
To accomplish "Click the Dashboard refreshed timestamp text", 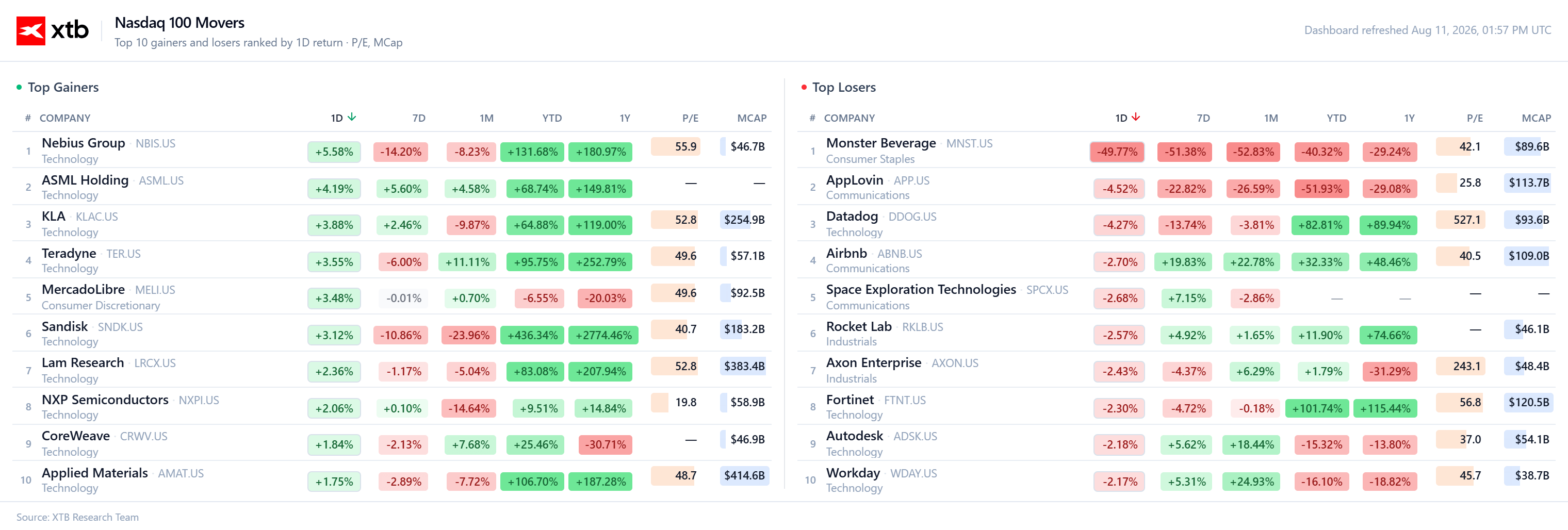I will pos(1427,30).
